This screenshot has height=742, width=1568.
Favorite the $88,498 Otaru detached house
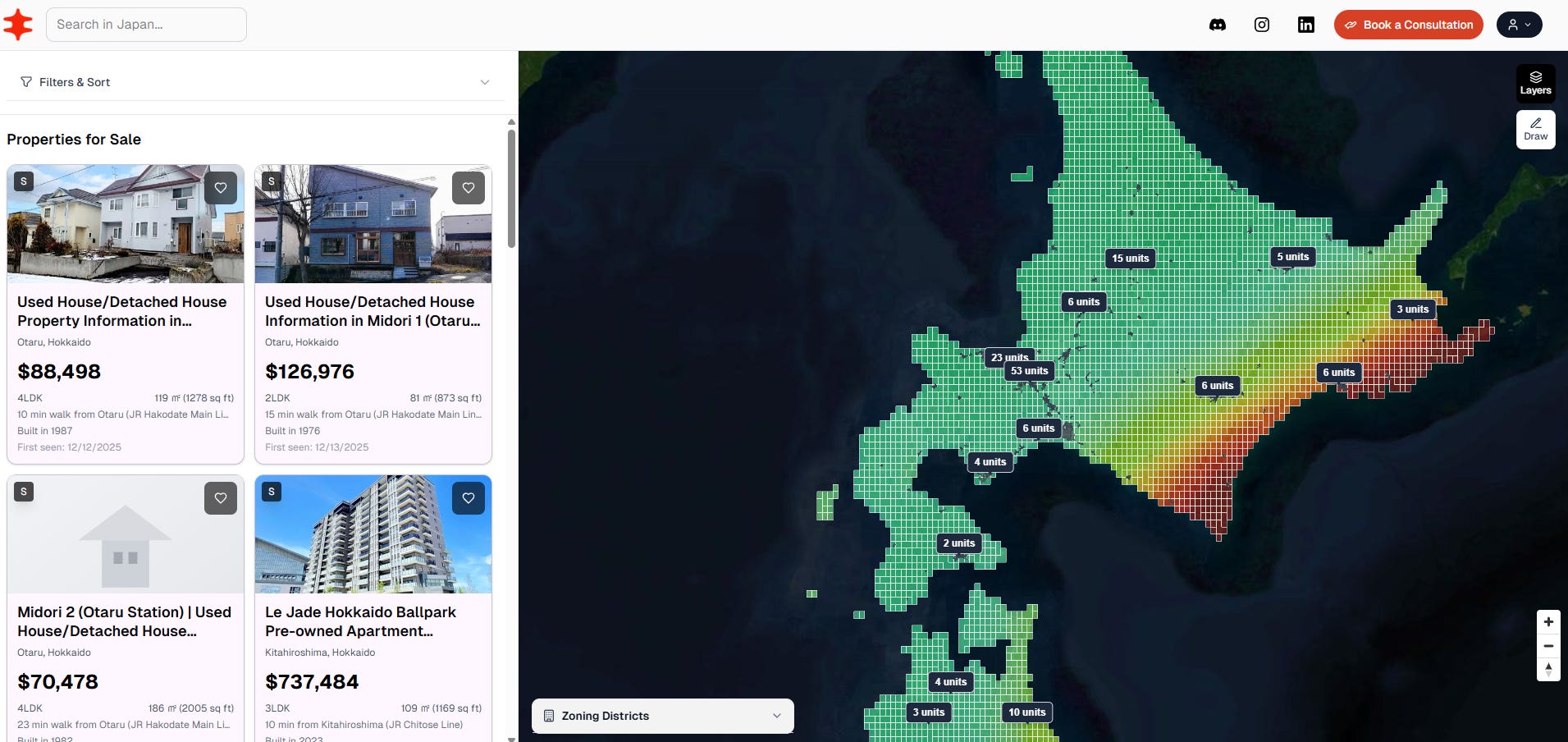(x=220, y=188)
